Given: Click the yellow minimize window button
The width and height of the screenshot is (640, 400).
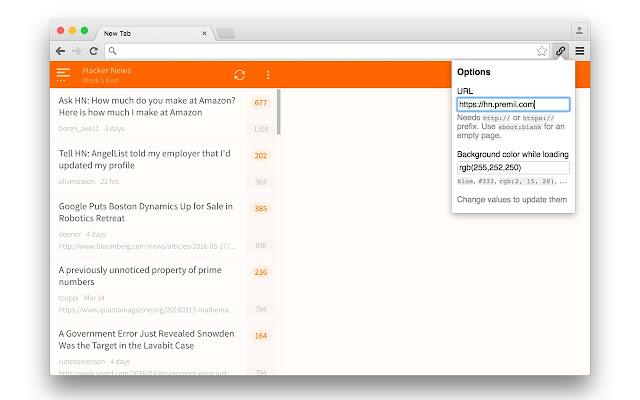Looking at the screenshot, I should coord(72,31).
